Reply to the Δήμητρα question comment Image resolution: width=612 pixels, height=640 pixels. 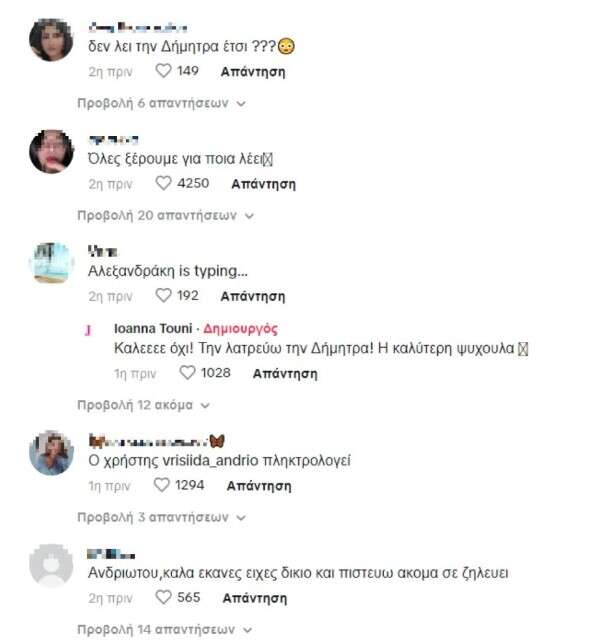(x=253, y=72)
